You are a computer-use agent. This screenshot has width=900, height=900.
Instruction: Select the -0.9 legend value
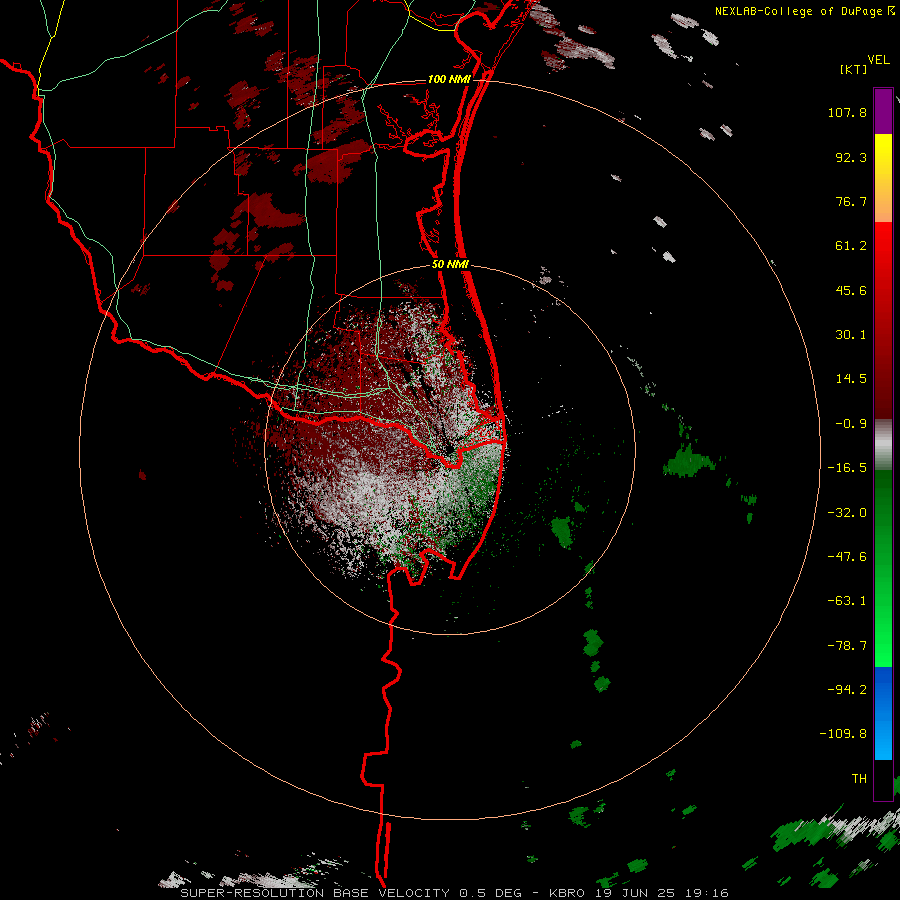(x=851, y=424)
